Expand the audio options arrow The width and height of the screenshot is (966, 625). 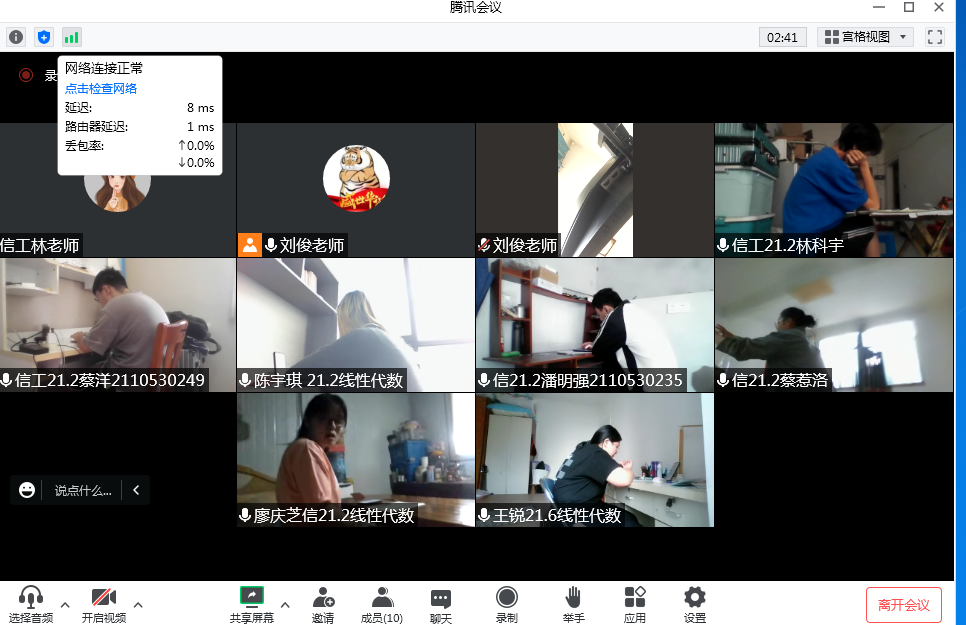point(65,605)
